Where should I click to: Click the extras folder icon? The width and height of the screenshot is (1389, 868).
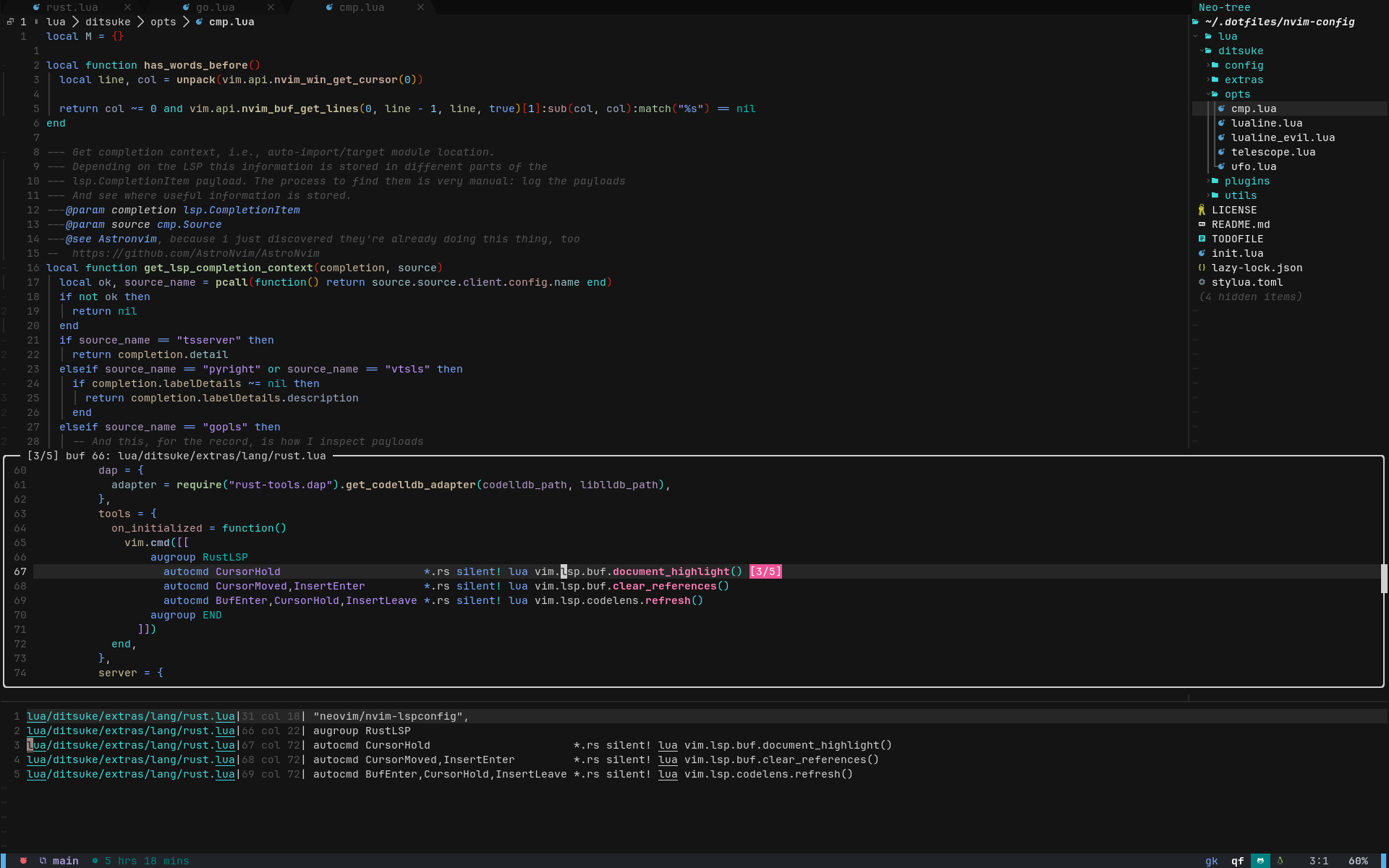[1215, 80]
